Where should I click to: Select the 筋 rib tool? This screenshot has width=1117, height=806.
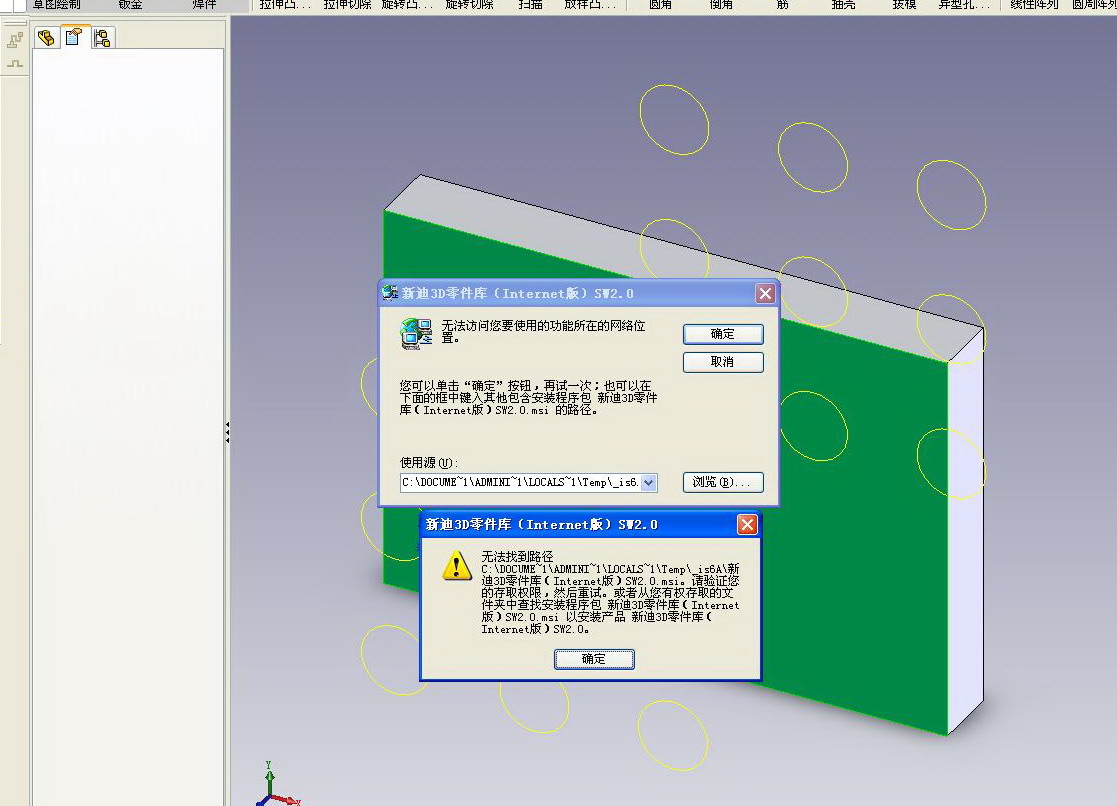pos(782,4)
